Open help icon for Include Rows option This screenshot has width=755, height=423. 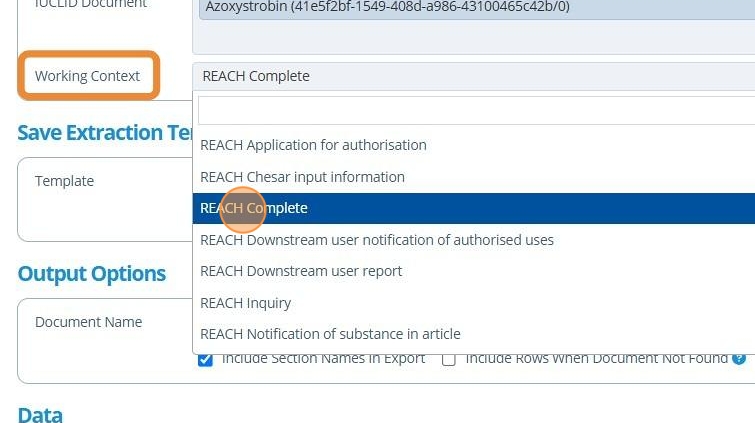click(x=739, y=358)
